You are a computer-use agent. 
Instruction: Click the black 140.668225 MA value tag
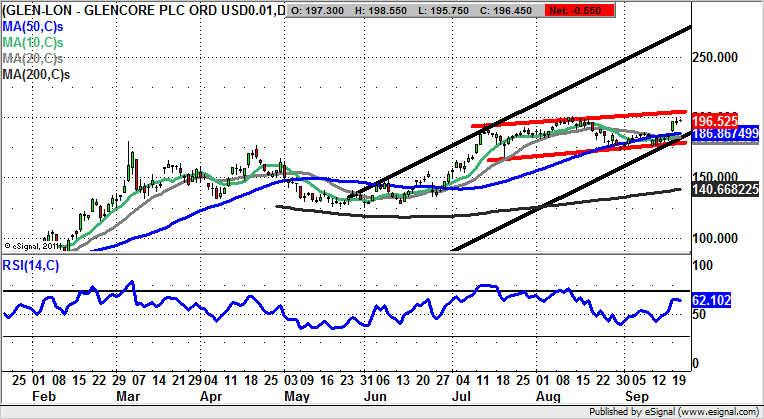click(x=725, y=189)
